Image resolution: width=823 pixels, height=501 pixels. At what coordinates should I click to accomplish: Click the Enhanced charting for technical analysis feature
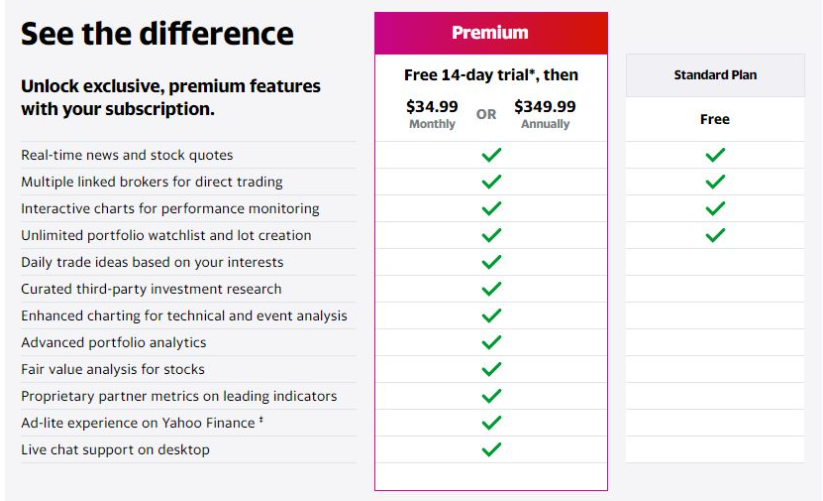pos(184,316)
